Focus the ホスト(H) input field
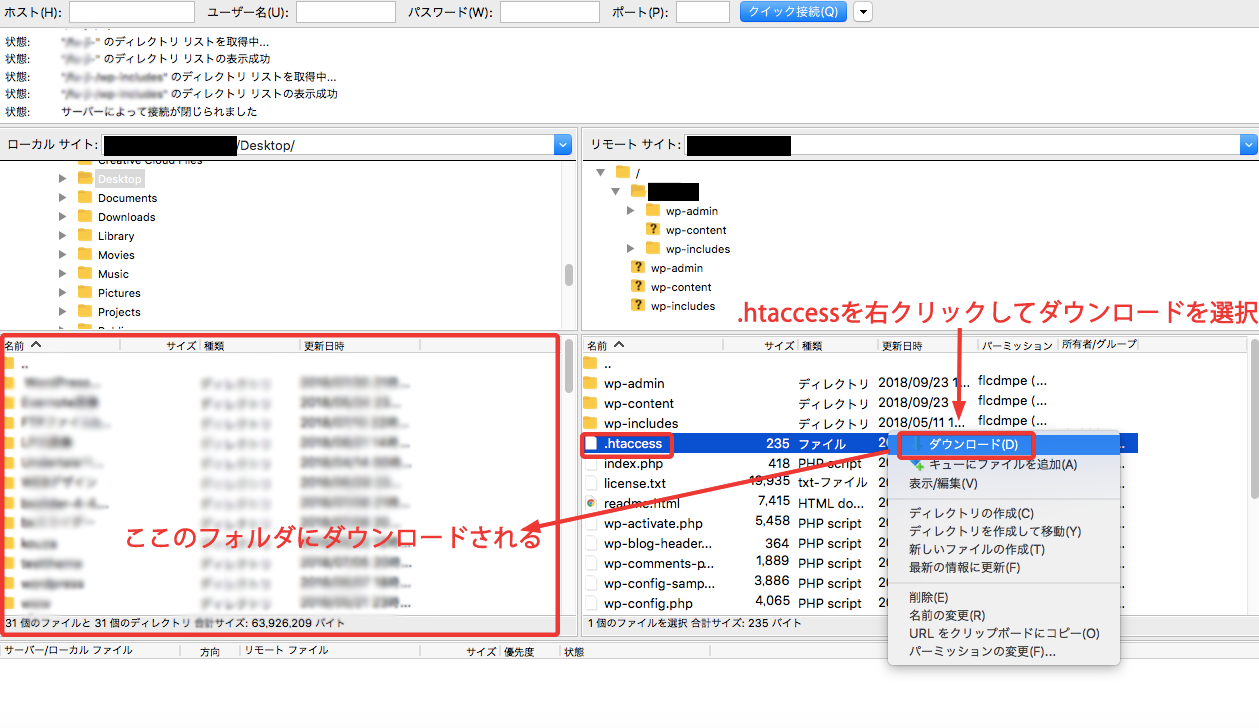Screen dimensions: 1259x728 pos(131,12)
